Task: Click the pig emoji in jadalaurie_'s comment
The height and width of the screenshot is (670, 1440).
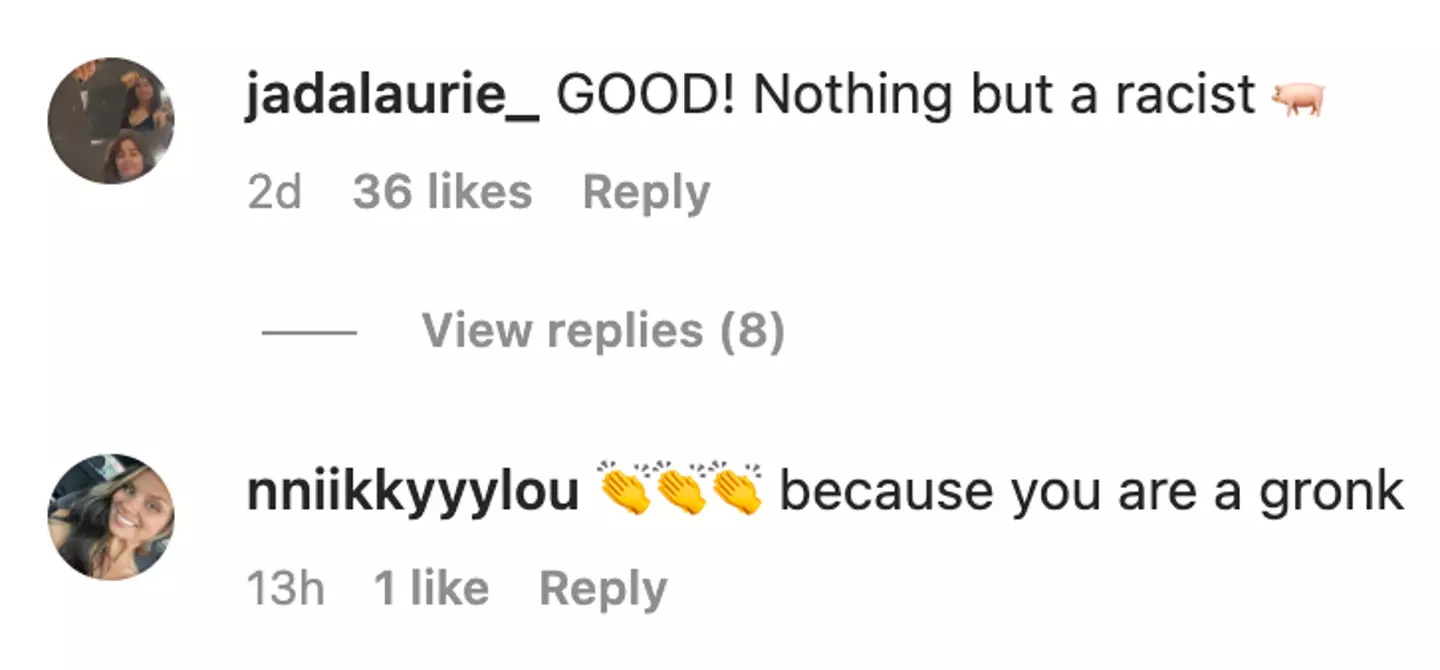Action: click(1297, 98)
